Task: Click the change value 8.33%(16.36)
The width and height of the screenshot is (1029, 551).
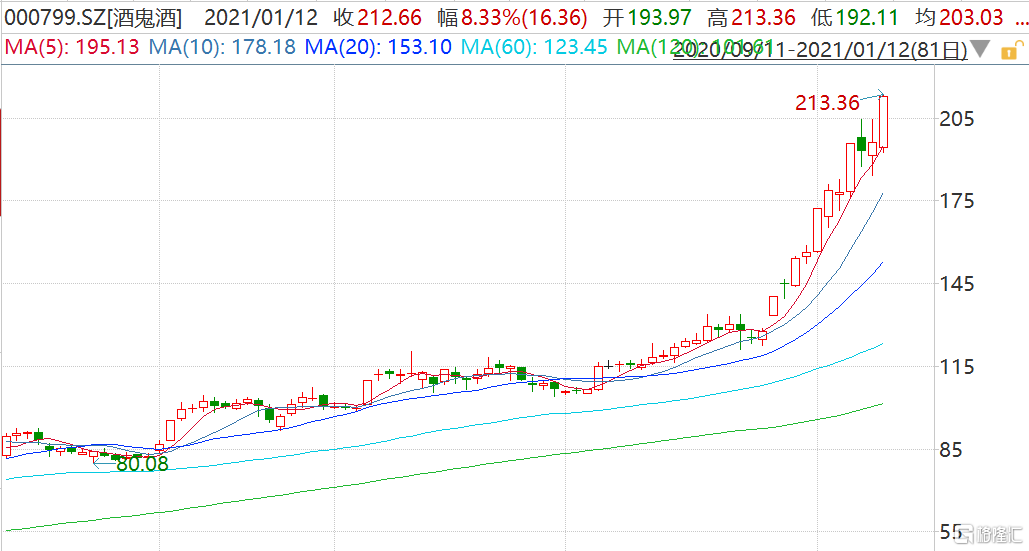Action: click(x=524, y=17)
